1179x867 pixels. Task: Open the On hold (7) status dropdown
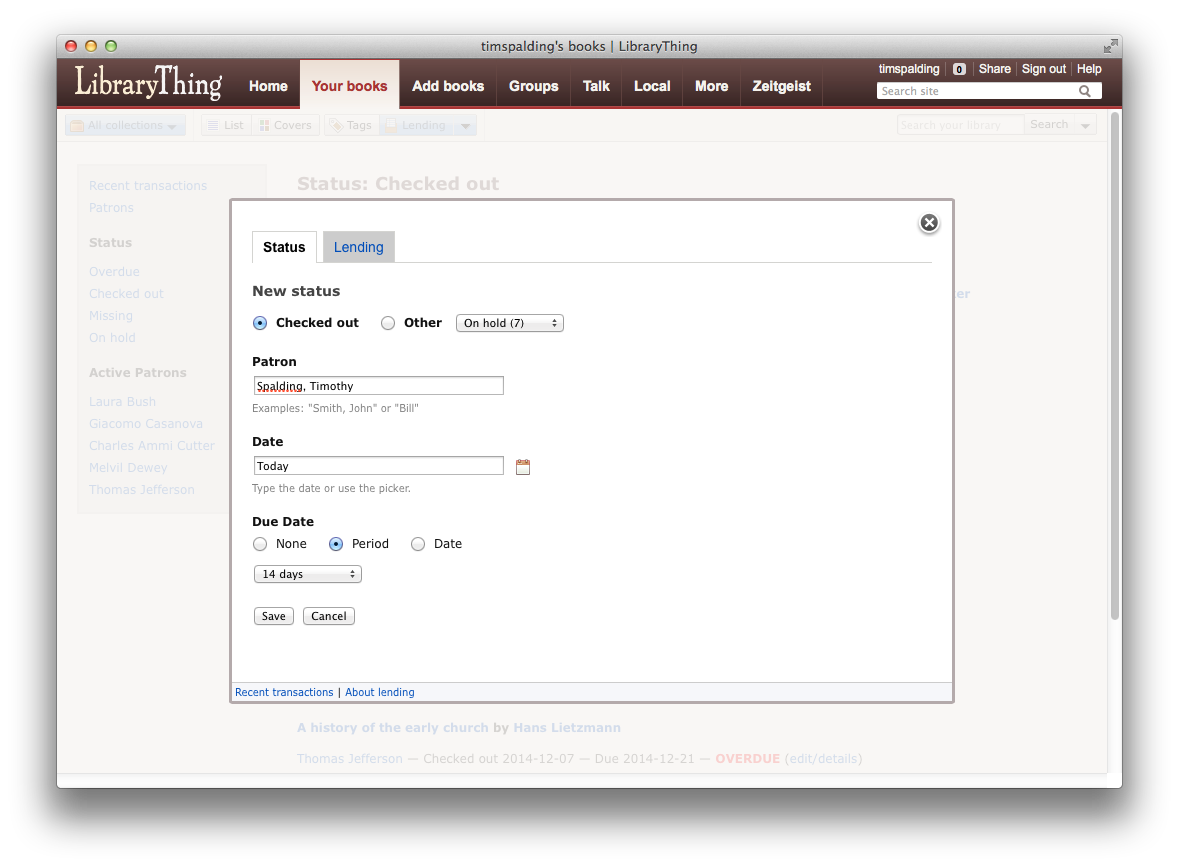510,323
